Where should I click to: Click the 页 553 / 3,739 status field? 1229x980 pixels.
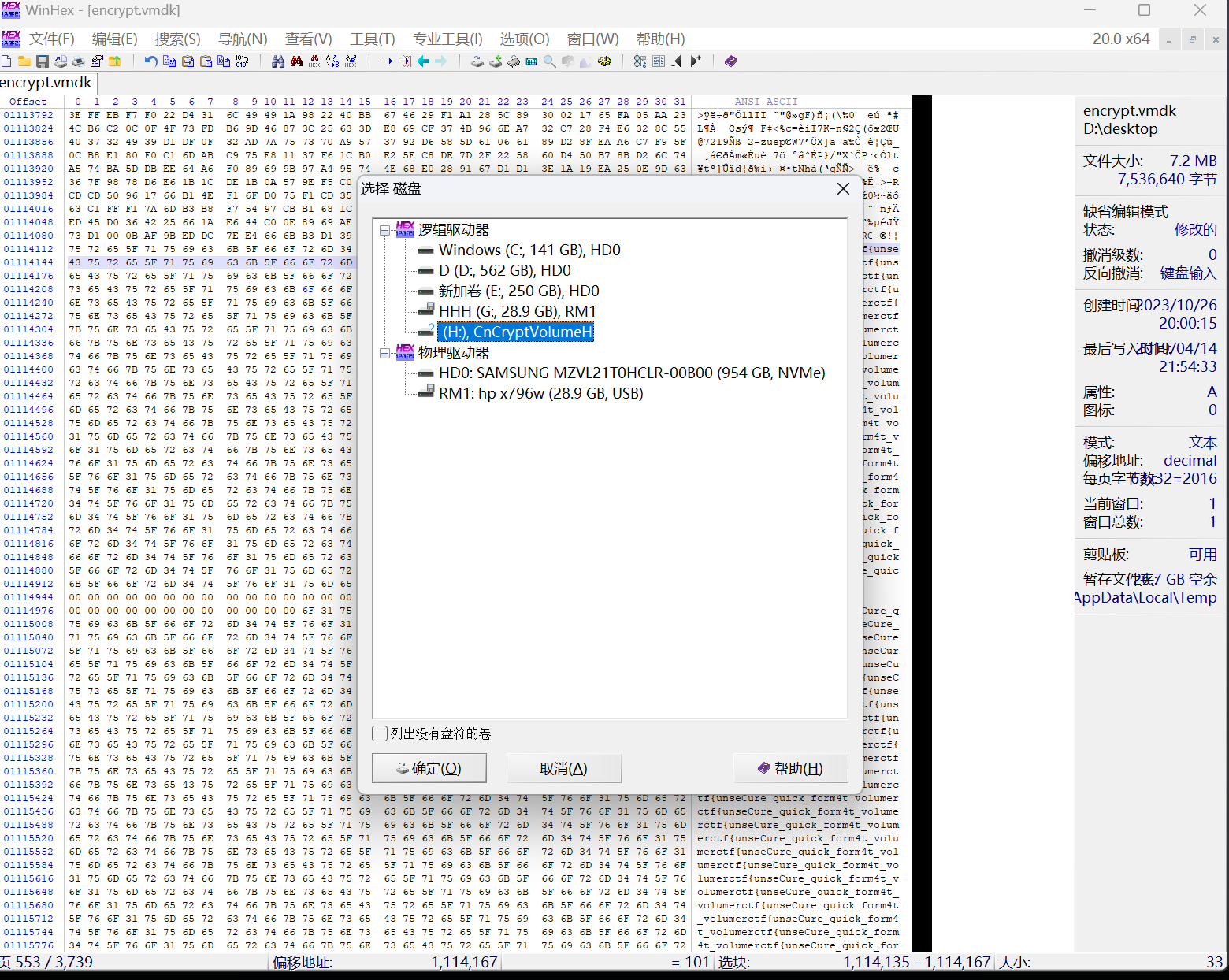[x=47, y=962]
